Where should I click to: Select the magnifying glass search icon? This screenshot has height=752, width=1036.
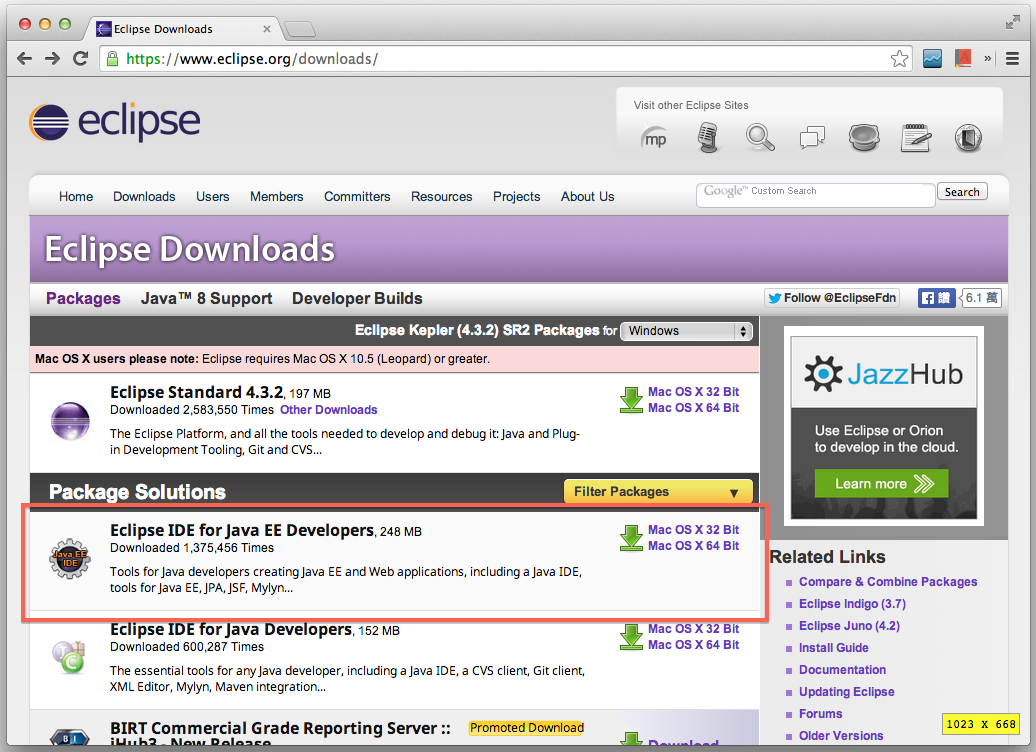[758, 137]
